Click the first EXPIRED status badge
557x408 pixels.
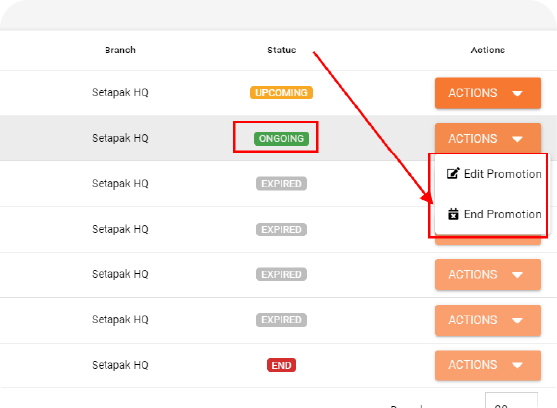(x=281, y=184)
